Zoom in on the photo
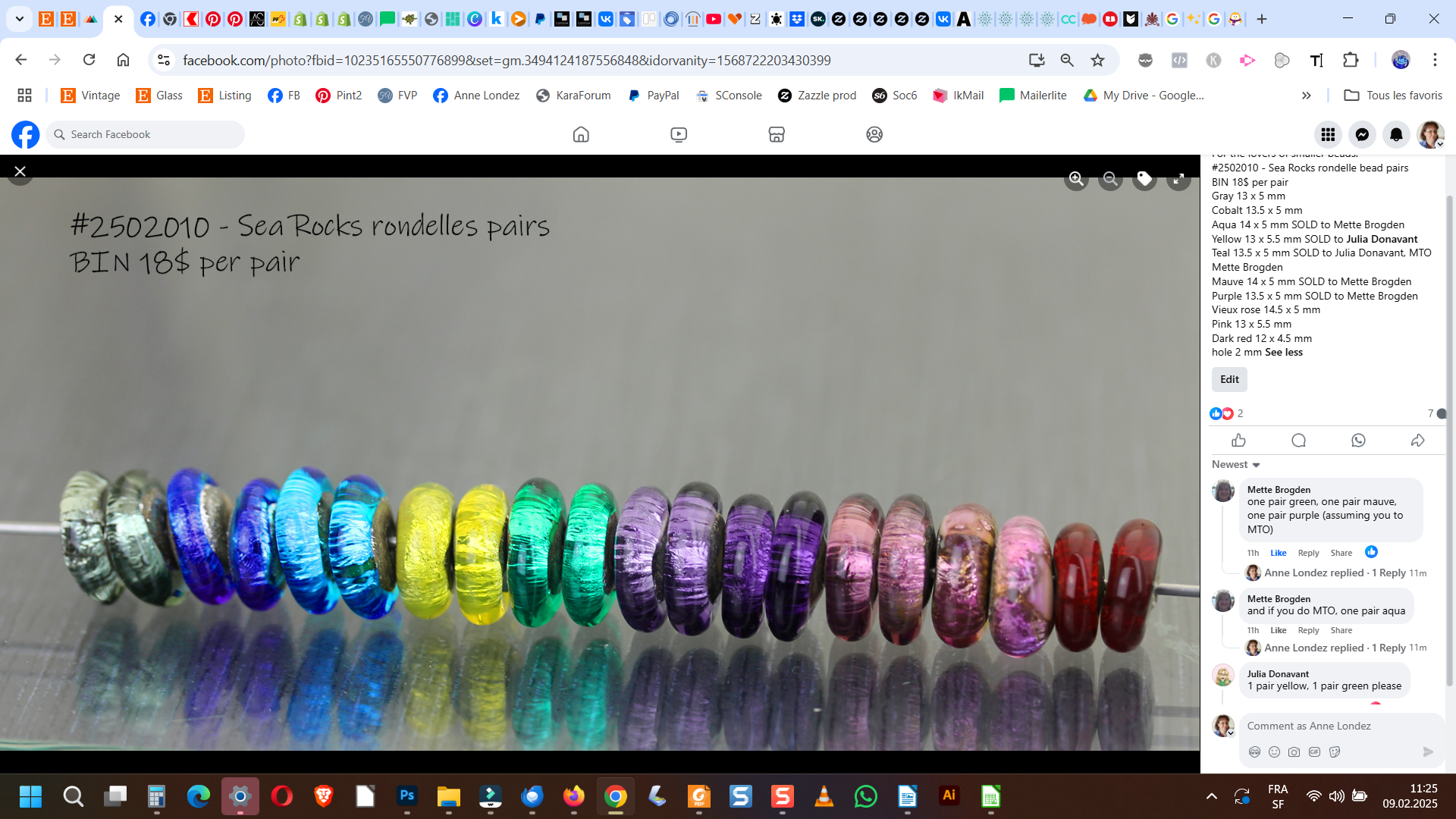The height and width of the screenshot is (819, 1456). [x=1075, y=179]
